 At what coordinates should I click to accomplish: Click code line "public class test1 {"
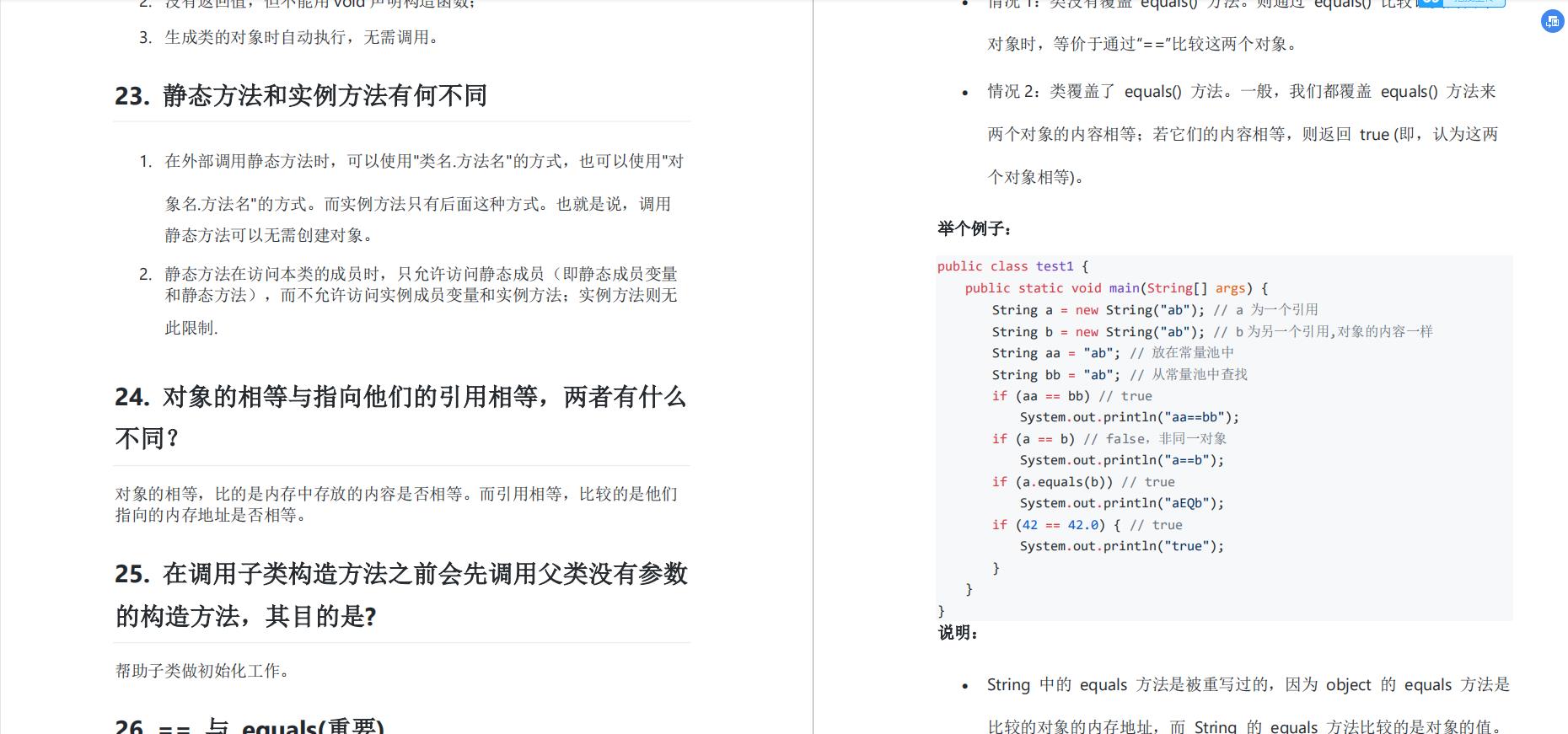[x=1012, y=266]
